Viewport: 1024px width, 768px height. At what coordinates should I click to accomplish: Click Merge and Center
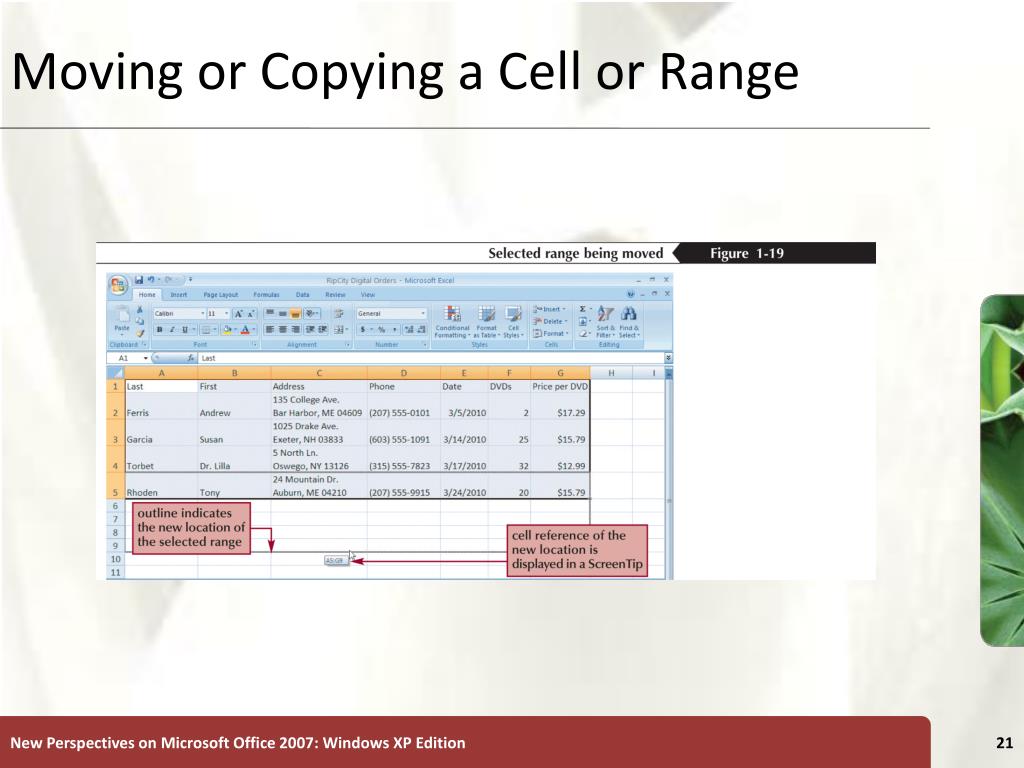click(339, 330)
